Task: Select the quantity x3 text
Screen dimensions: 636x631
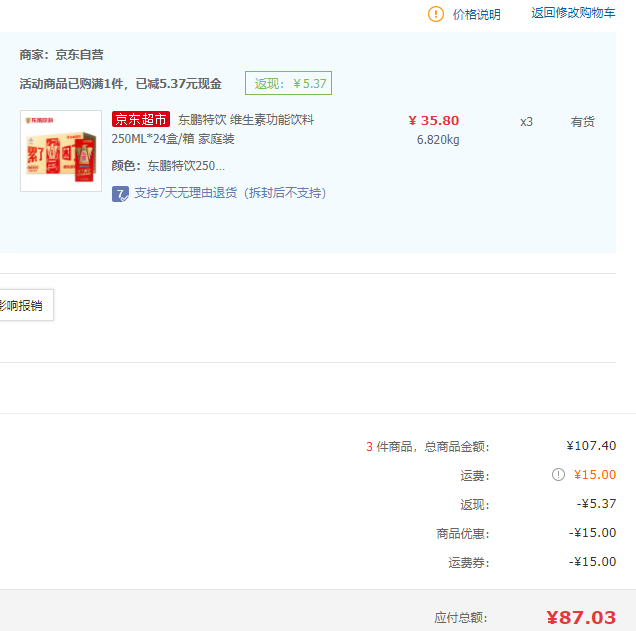Action: [526, 122]
